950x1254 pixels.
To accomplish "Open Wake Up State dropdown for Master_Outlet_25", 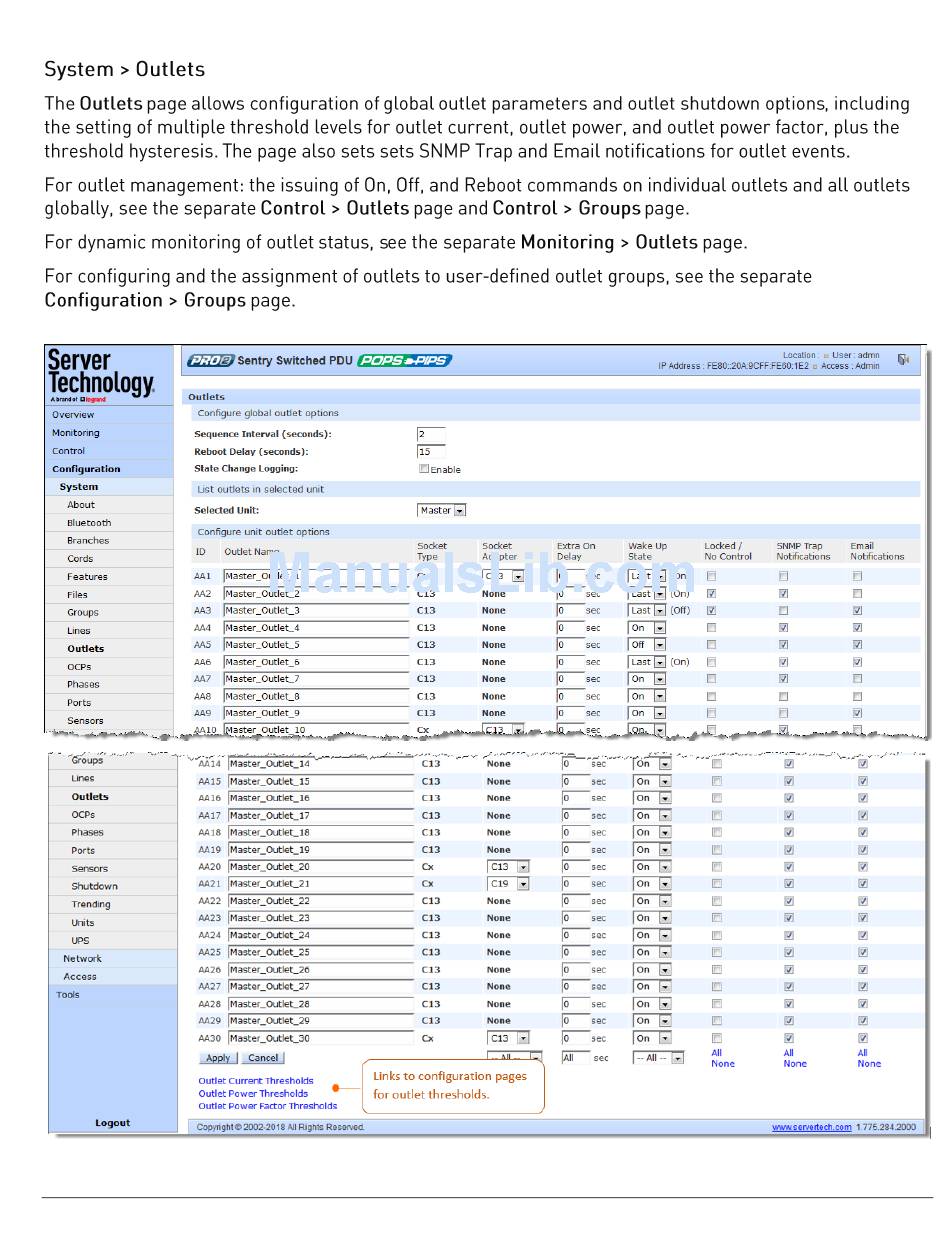I will (652, 953).
